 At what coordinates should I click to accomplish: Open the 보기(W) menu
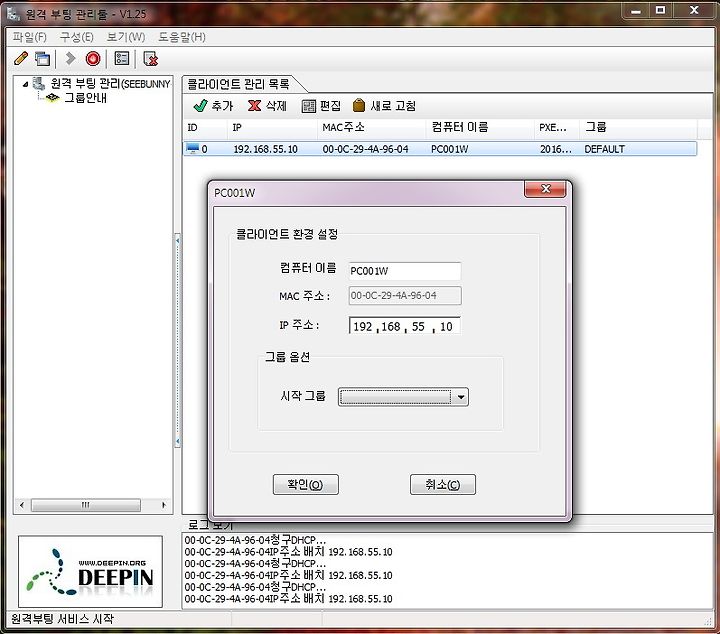coord(126,37)
